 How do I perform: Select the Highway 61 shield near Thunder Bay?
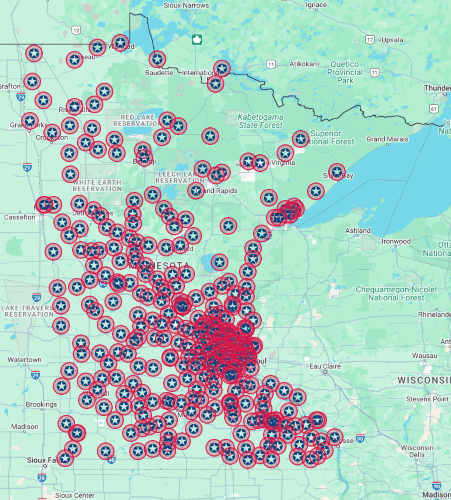click(x=434, y=108)
